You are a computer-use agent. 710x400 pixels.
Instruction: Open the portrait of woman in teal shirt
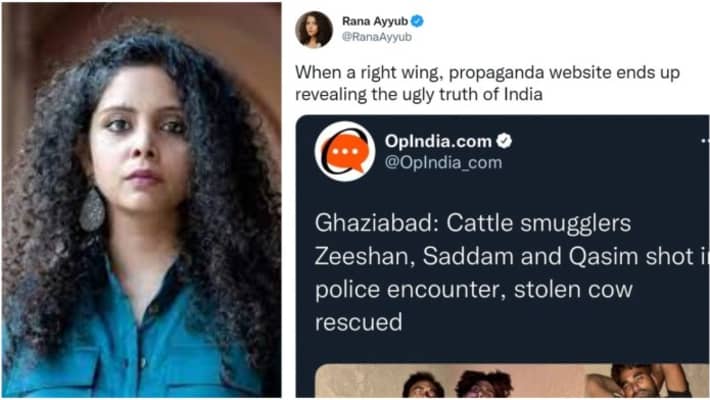142,200
